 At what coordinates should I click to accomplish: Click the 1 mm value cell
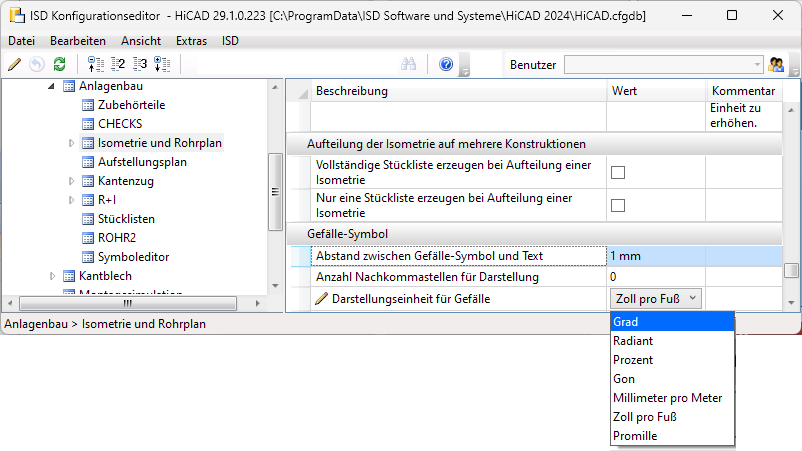[656, 256]
